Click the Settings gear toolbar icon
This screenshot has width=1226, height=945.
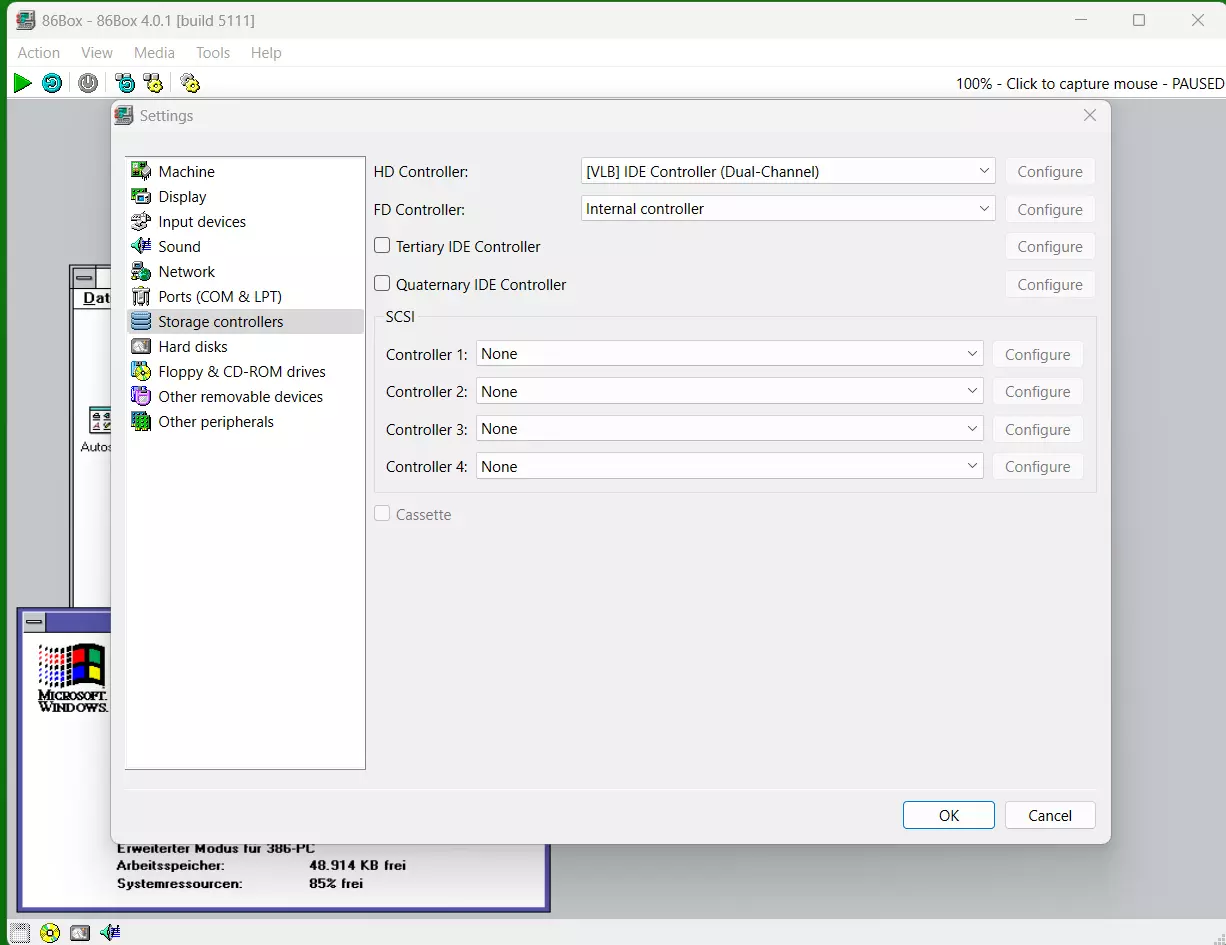click(189, 84)
